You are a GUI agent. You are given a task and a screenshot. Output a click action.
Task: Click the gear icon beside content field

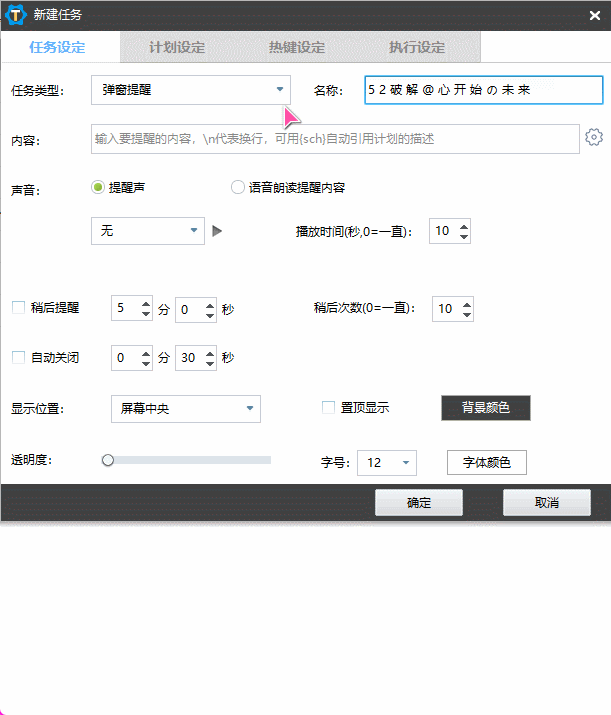click(594, 138)
